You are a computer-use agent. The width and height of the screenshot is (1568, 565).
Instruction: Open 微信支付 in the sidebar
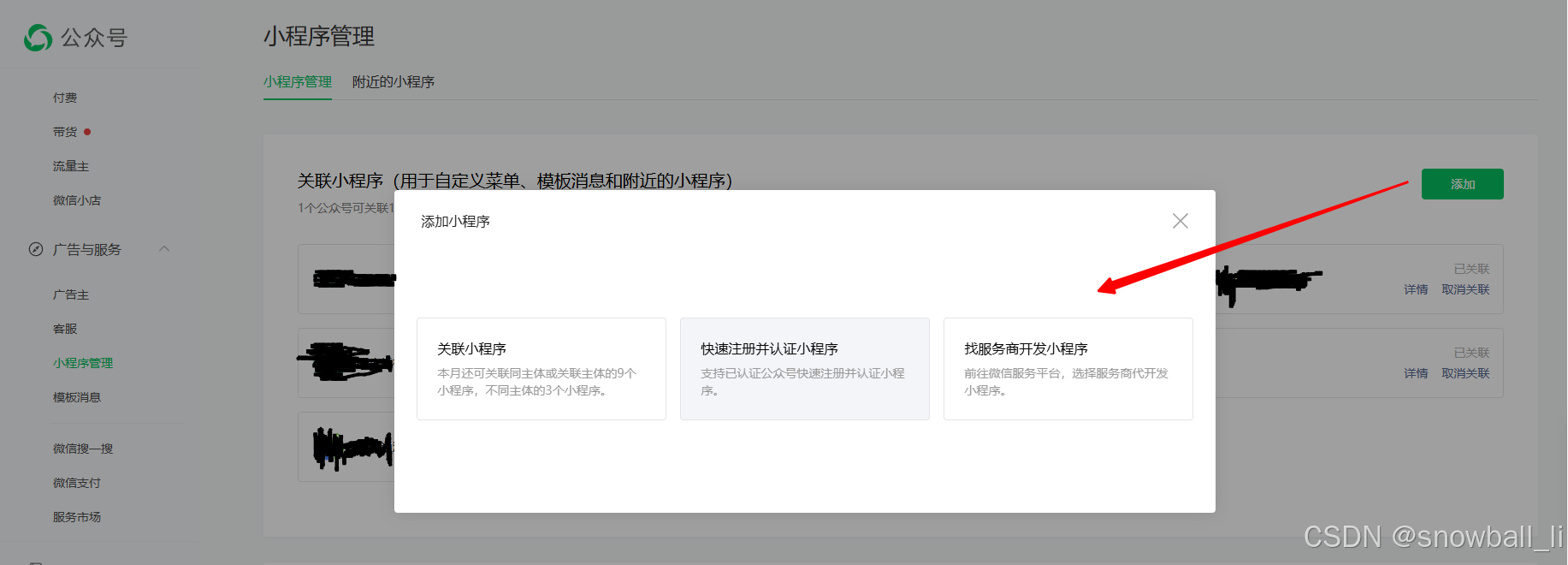(x=77, y=483)
